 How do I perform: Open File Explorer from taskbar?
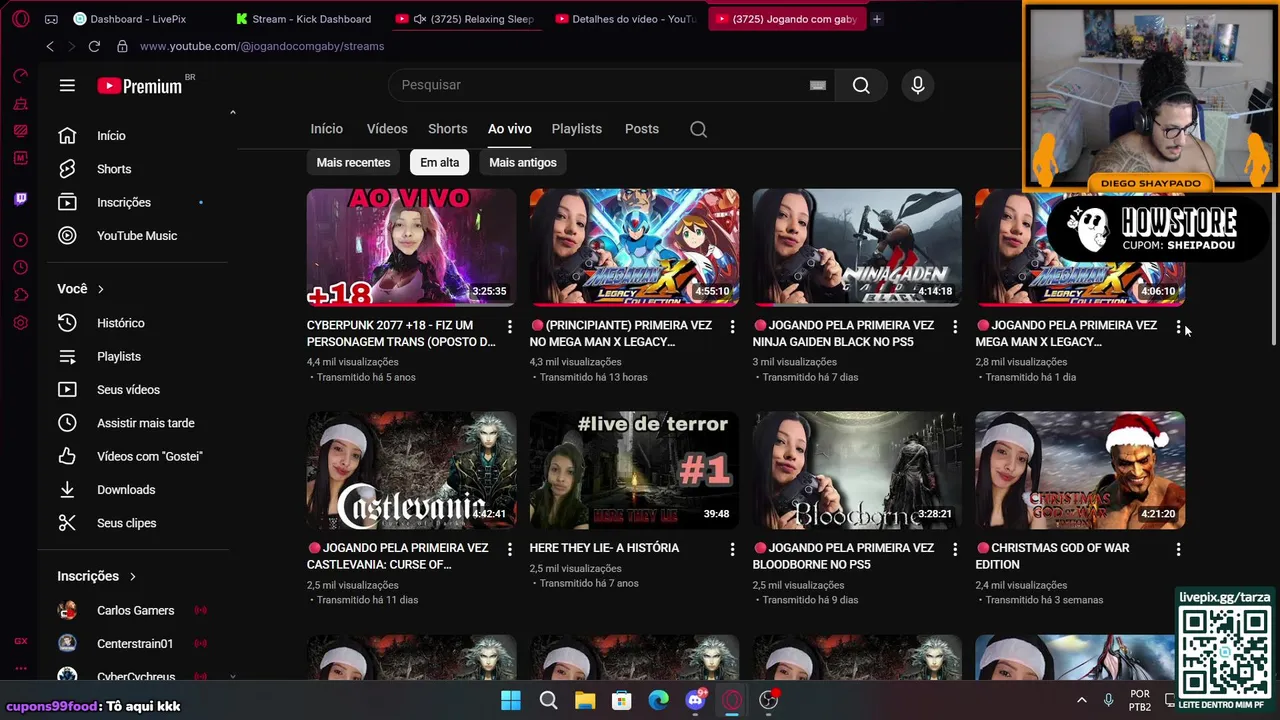point(585,700)
